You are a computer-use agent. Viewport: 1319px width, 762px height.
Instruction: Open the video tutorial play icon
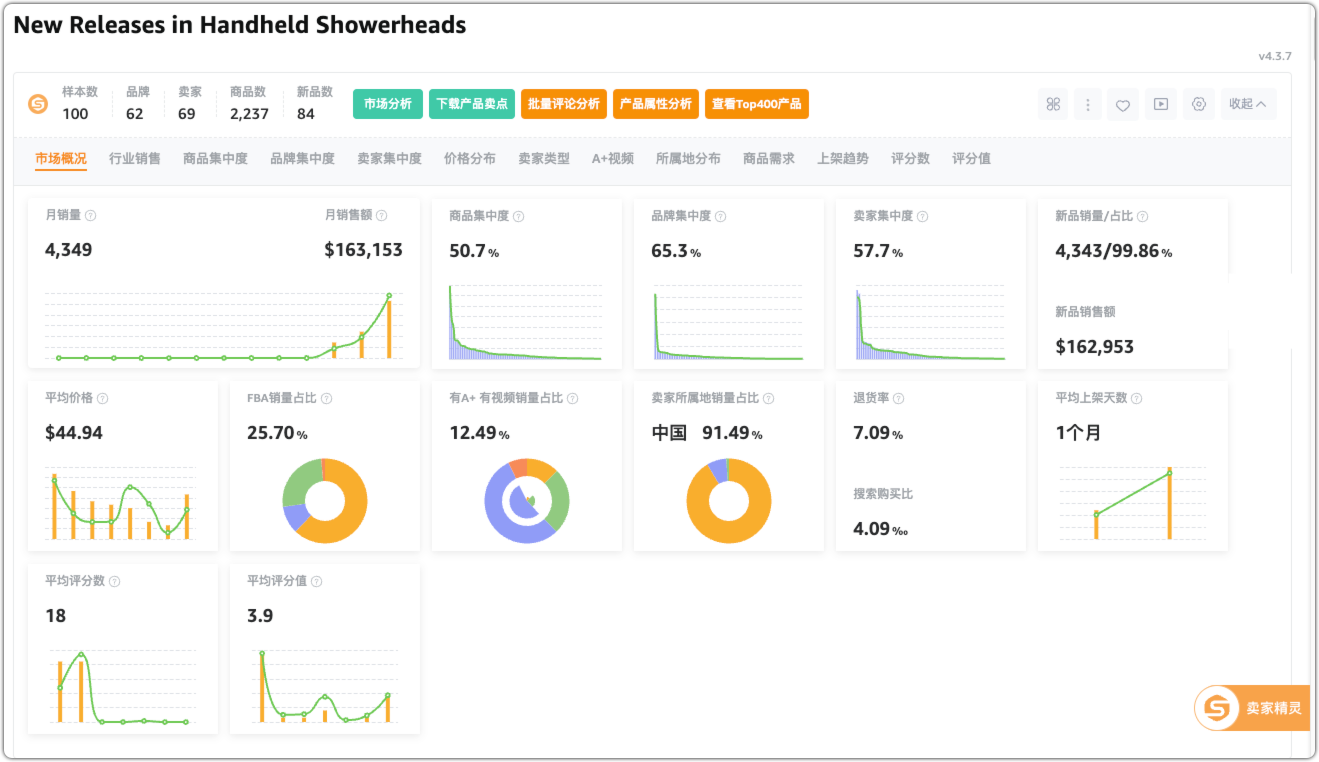coord(1160,104)
